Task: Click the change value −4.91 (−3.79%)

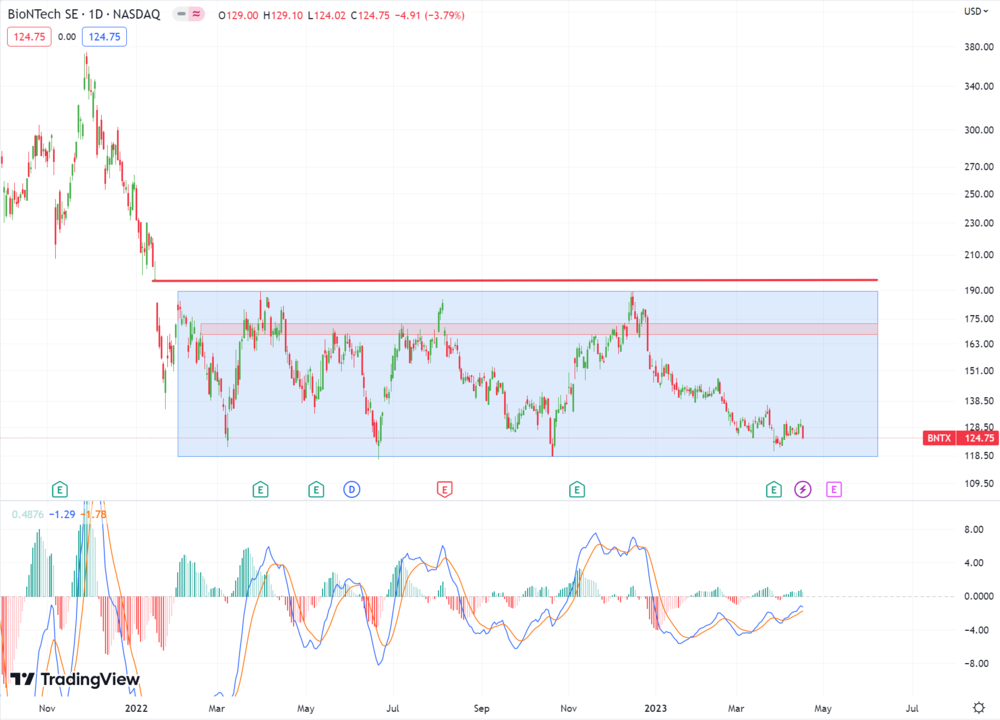Action: [x=430, y=15]
